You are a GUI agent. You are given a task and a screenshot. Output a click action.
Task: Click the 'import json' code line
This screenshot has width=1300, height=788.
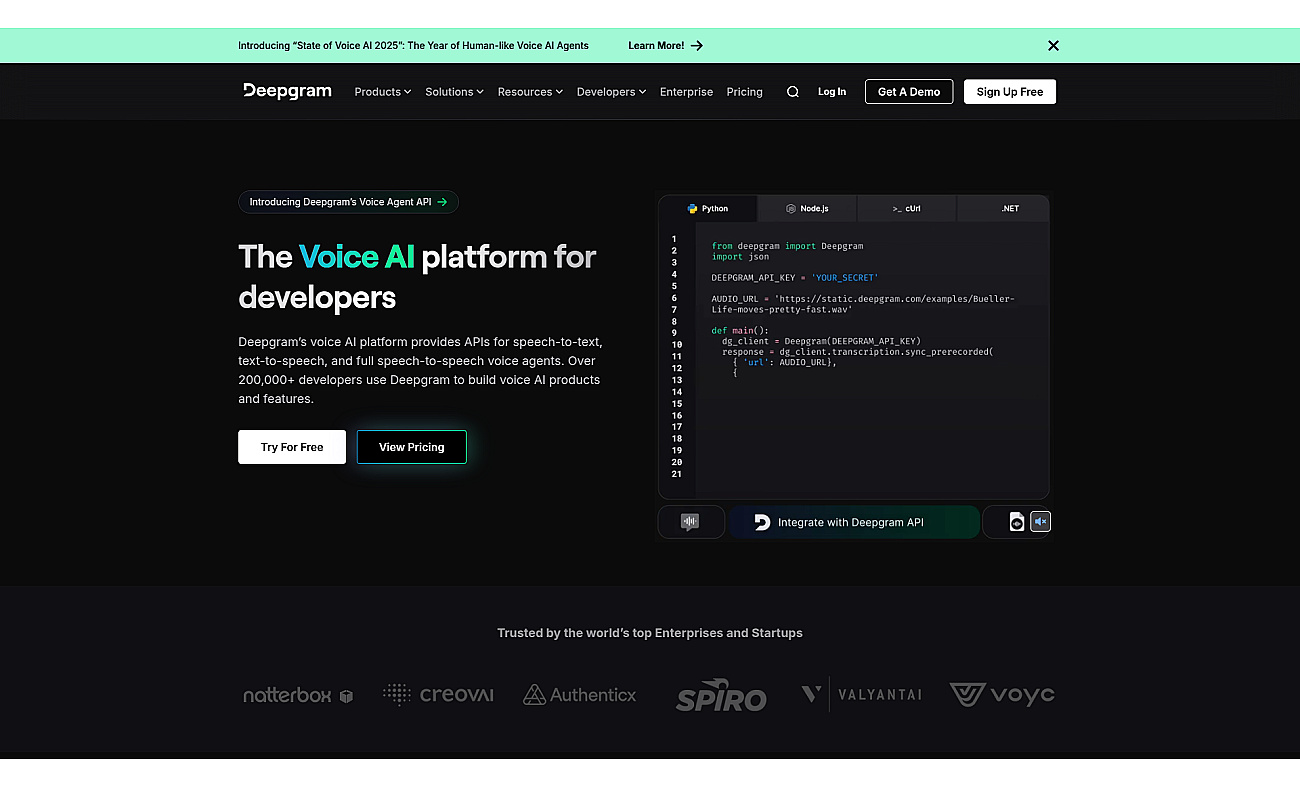click(x=740, y=257)
